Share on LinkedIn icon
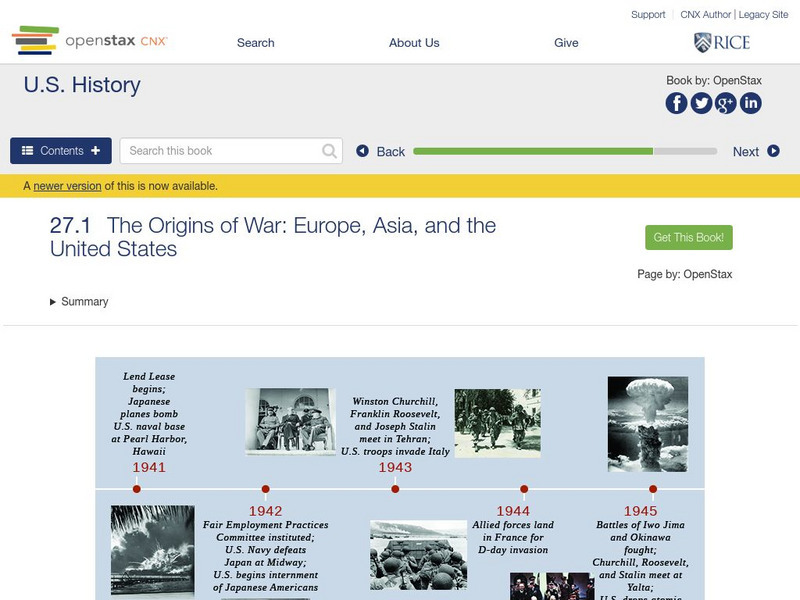This screenshot has width=800, height=600. point(750,103)
